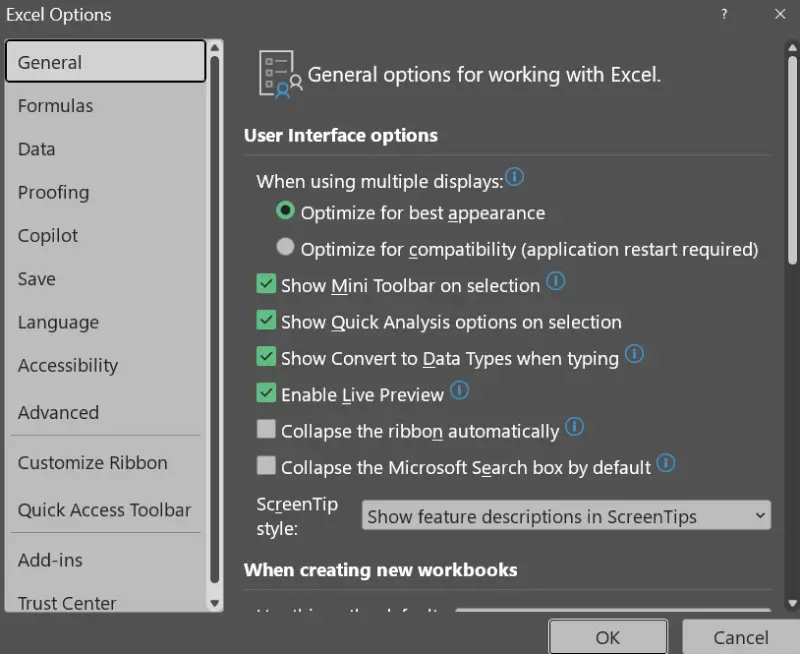Disable Show Quick Analysis options on selection
Screen dimensions: 800x654
[x=266, y=322]
